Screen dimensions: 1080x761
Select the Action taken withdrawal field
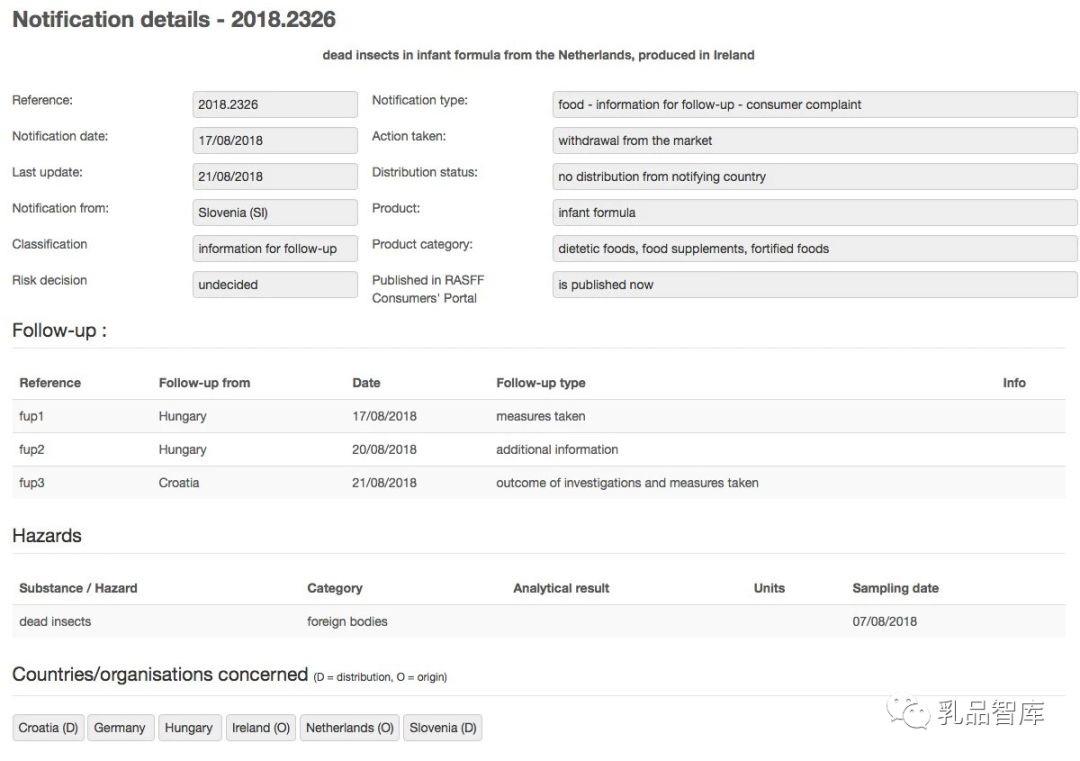(814, 140)
